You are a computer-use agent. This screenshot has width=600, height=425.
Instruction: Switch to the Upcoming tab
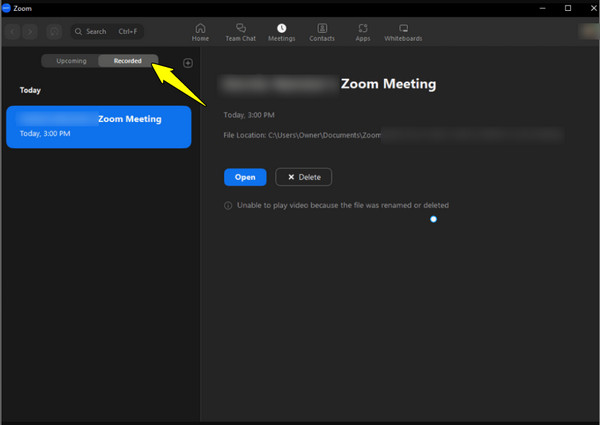pyautogui.click(x=71, y=61)
